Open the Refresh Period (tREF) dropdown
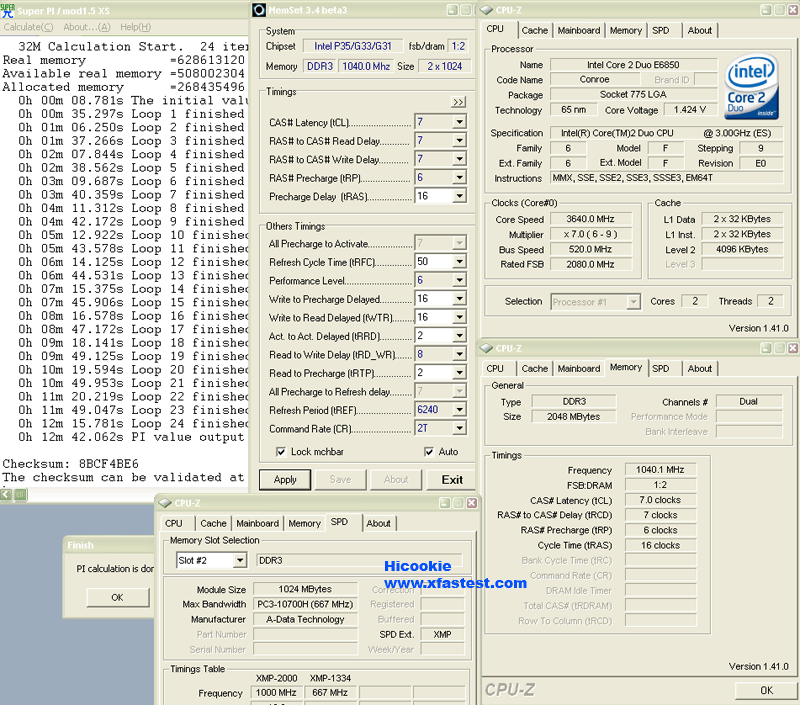This screenshot has height=705, width=800. pos(460,410)
